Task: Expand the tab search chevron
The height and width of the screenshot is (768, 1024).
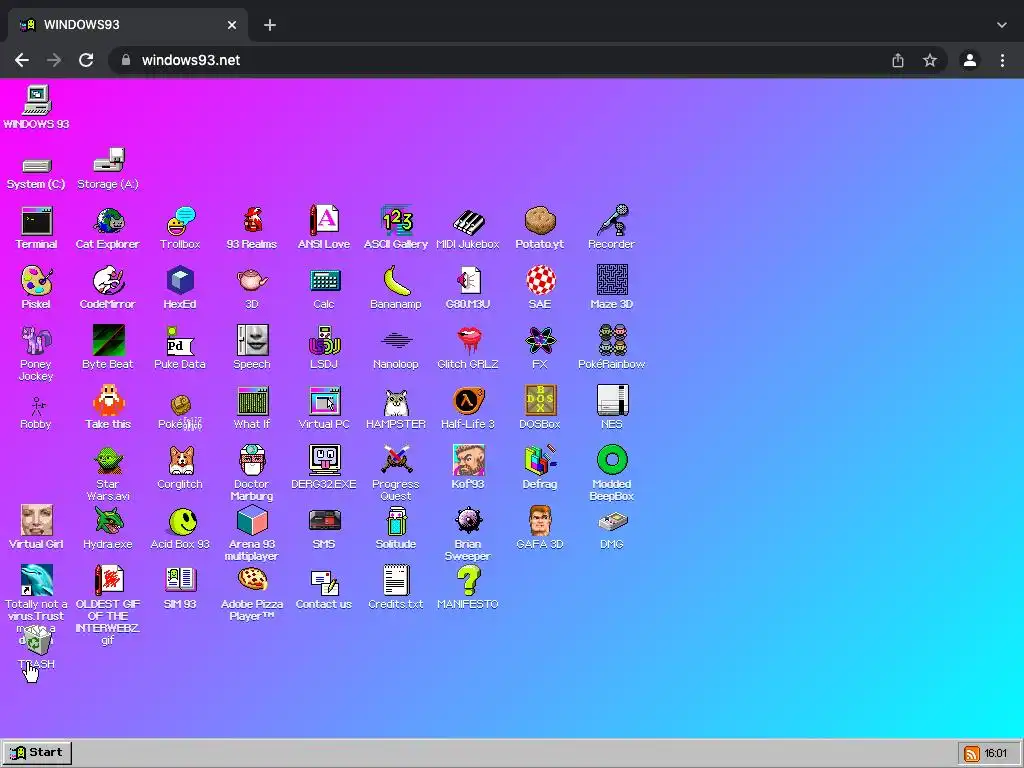Action: point(1002,25)
